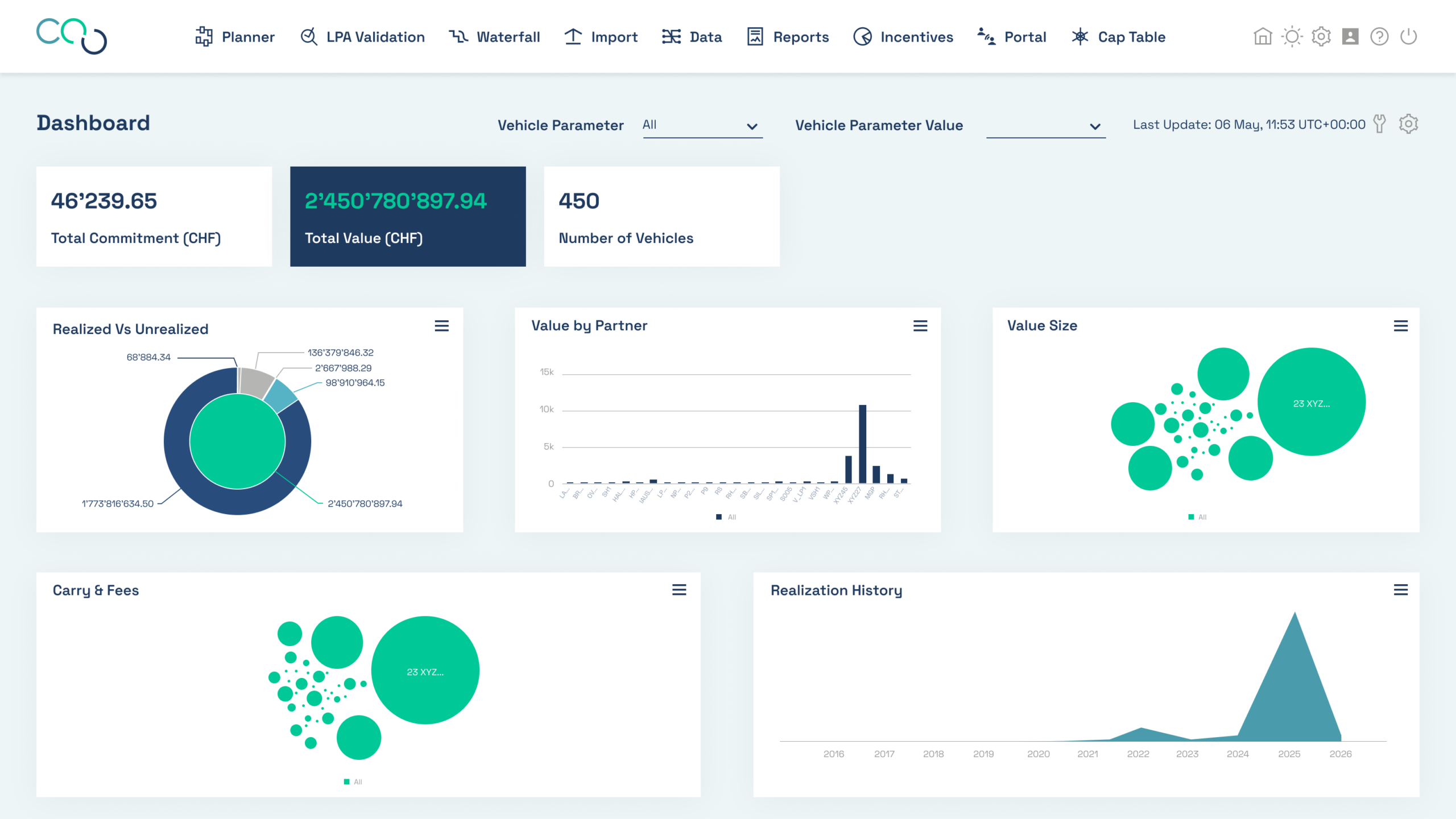Open the Cap Table menu item
This screenshot has height=819, width=1456.
[1118, 37]
